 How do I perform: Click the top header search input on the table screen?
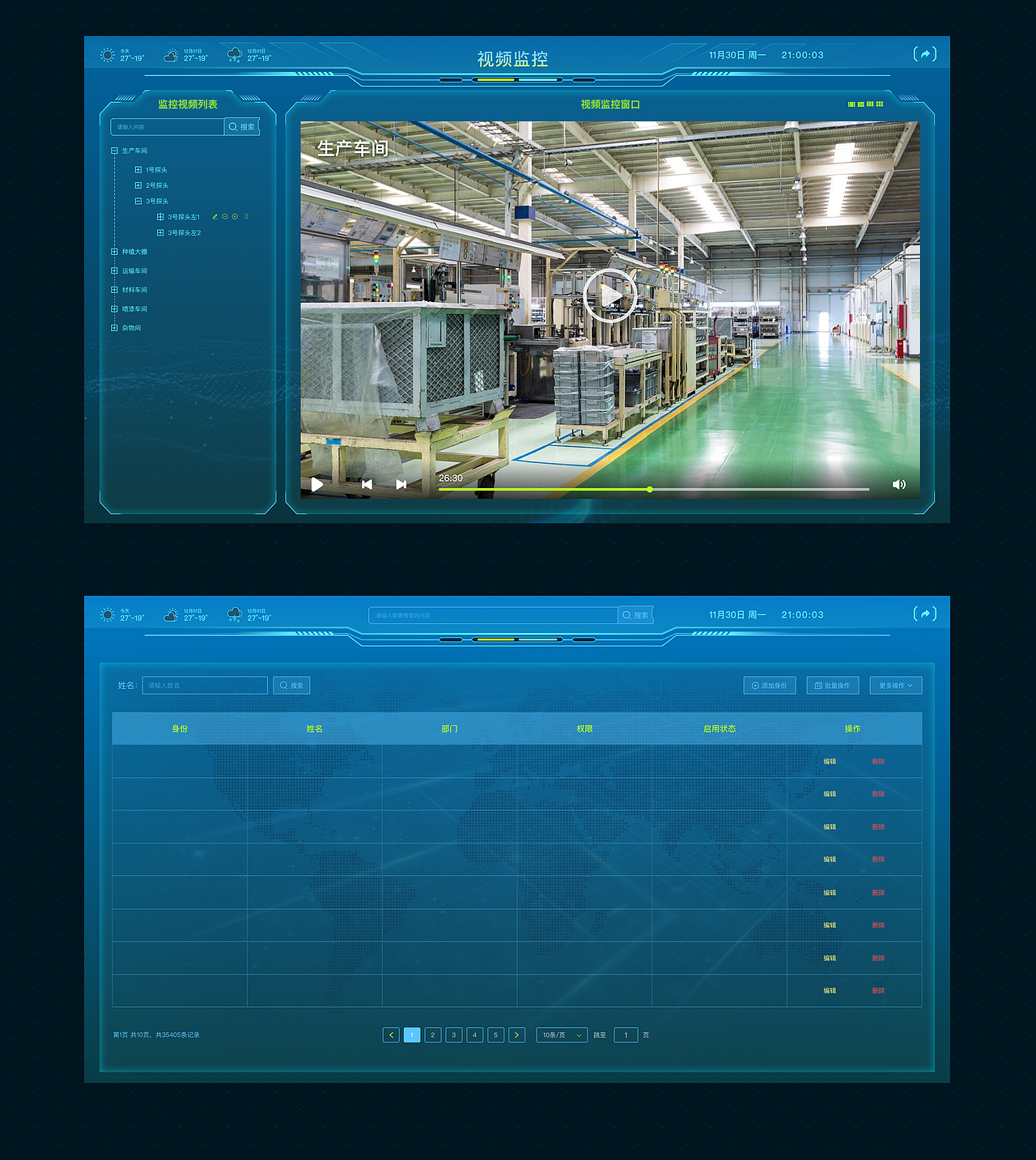pyautogui.click(x=493, y=615)
